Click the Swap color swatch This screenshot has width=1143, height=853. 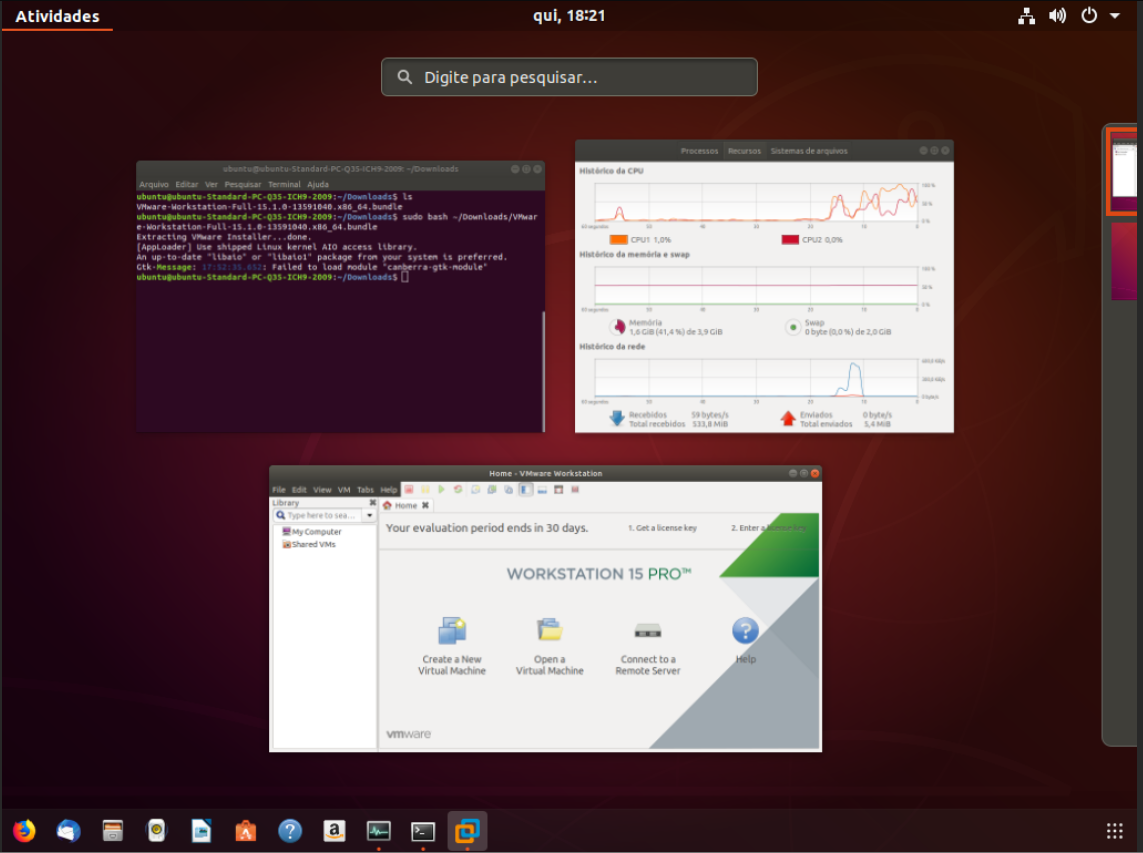792,327
